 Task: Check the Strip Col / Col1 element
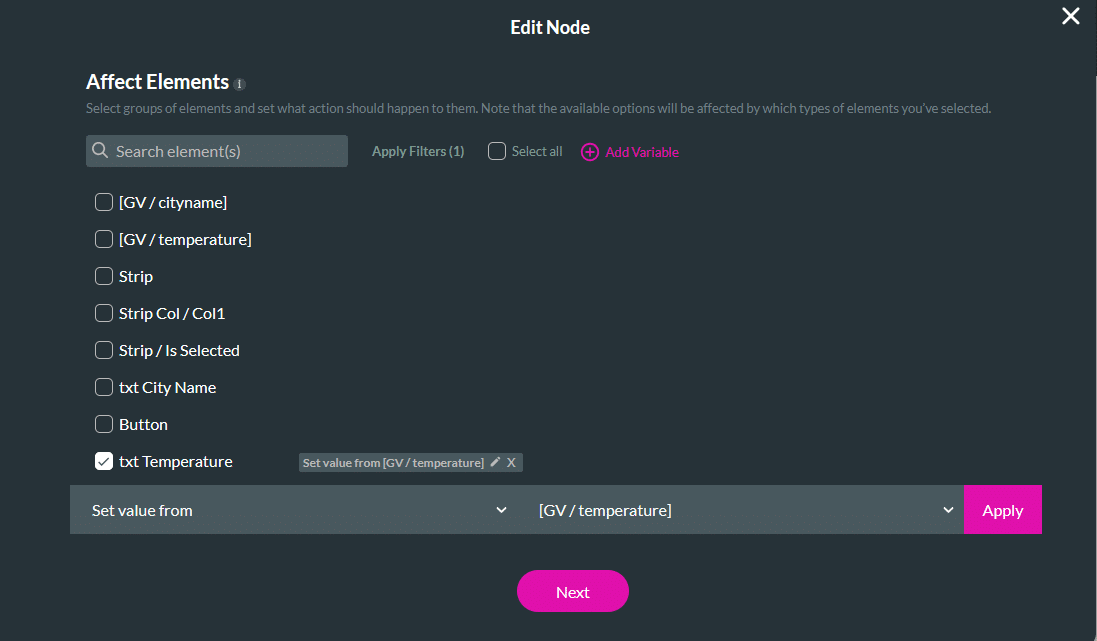click(x=103, y=313)
